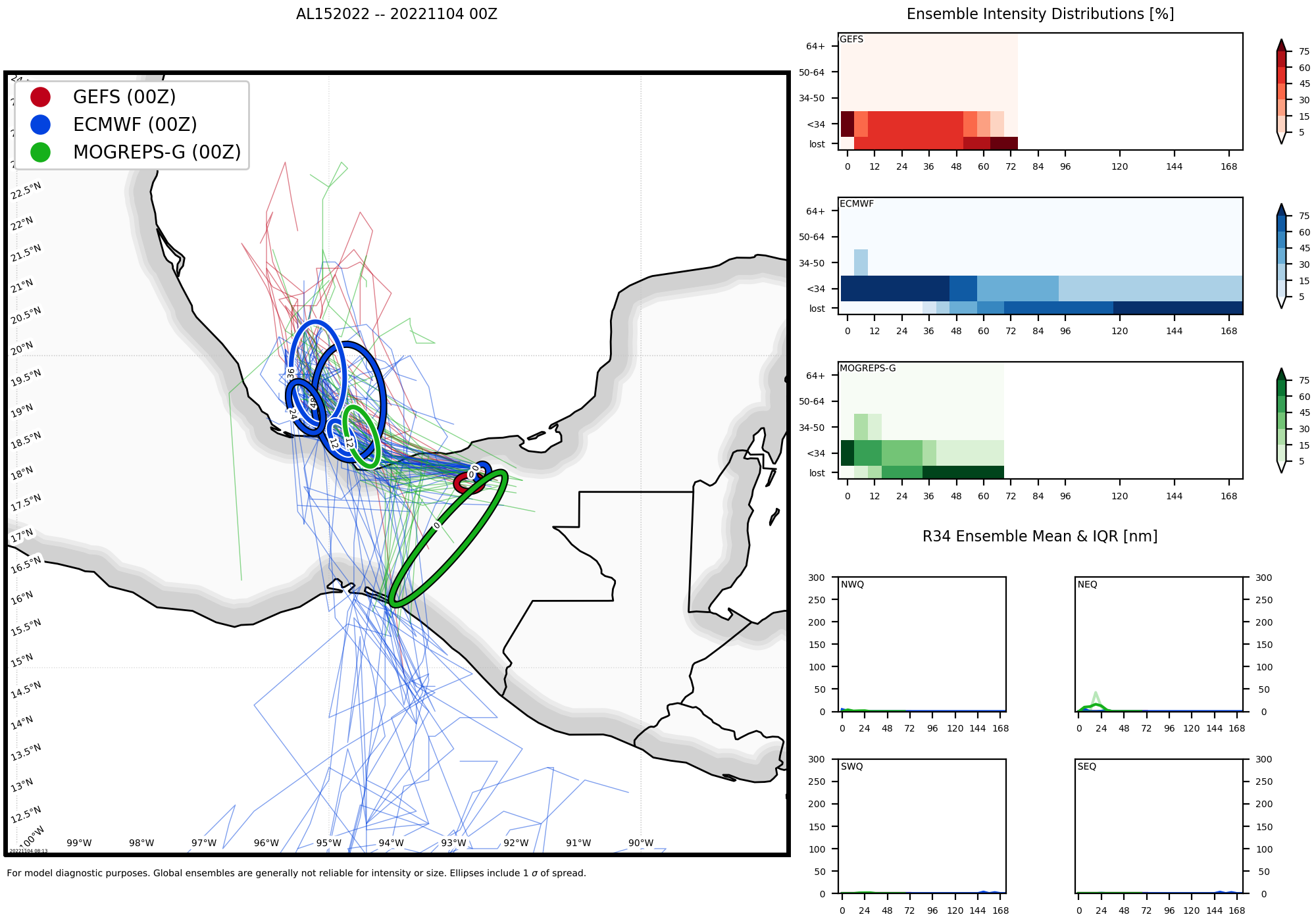Click the MOGREPS-G green colorbar
Screen dimensions: 1316x921
click(1281, 420)
